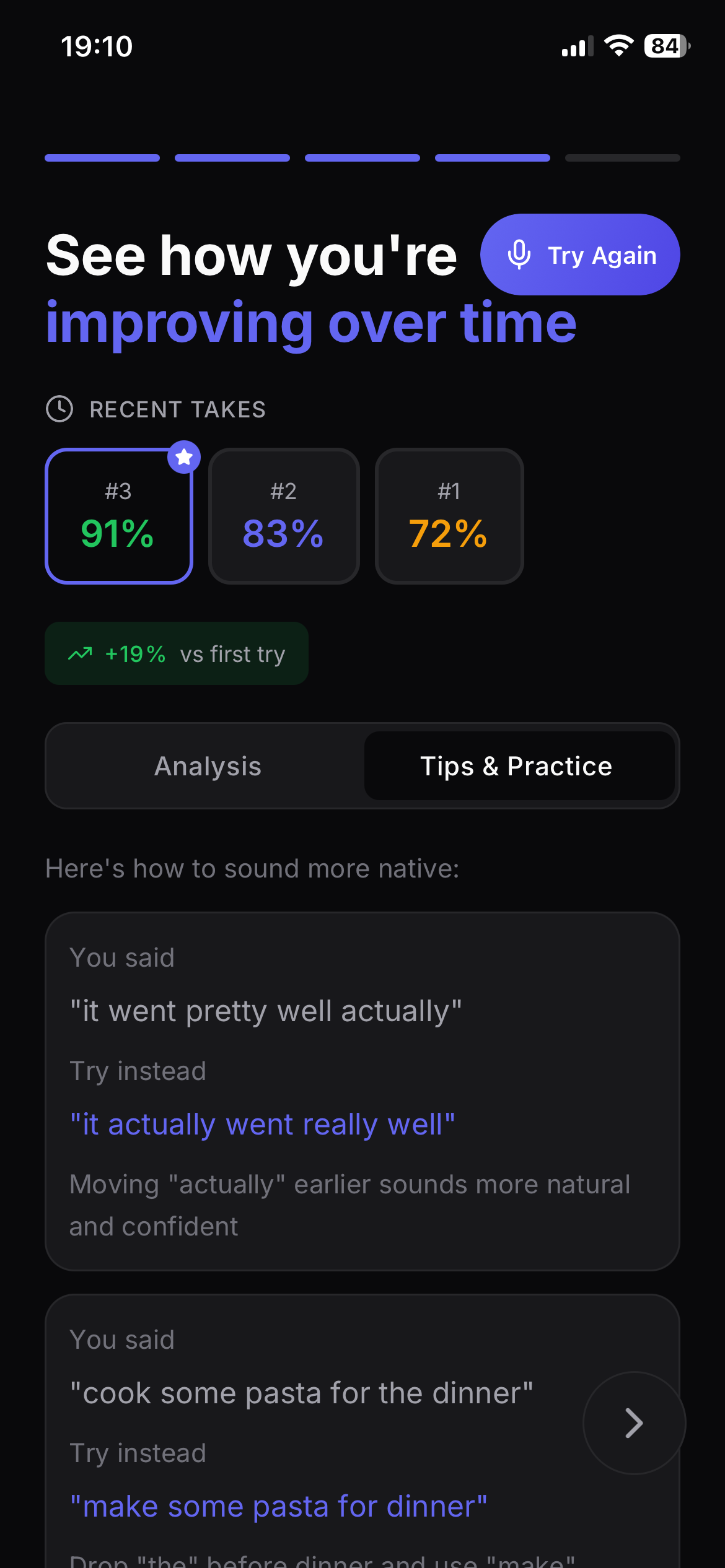Click the clock icon beside Recent Takes

[60, 409]
